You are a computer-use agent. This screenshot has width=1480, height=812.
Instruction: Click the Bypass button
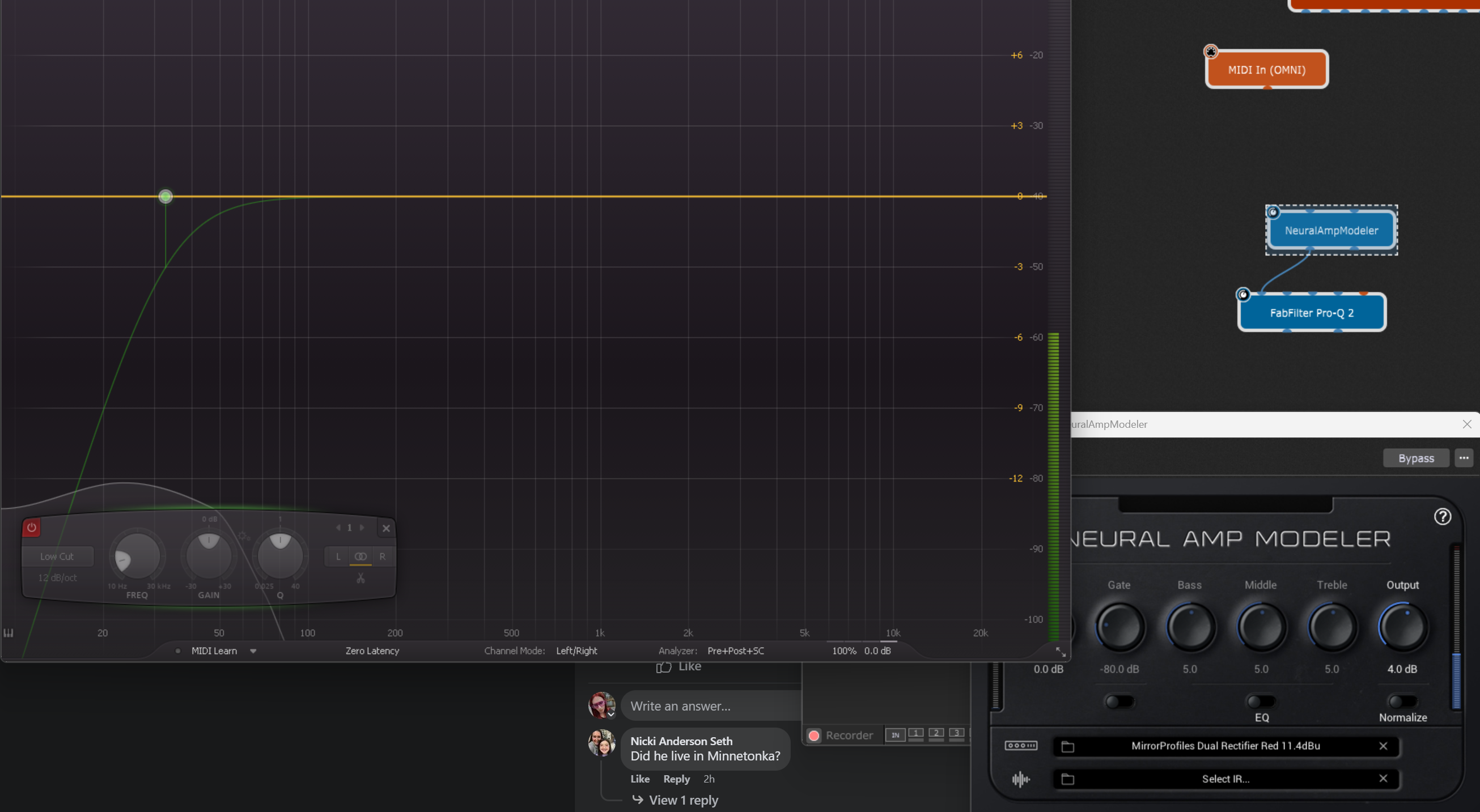point(1415,458)
